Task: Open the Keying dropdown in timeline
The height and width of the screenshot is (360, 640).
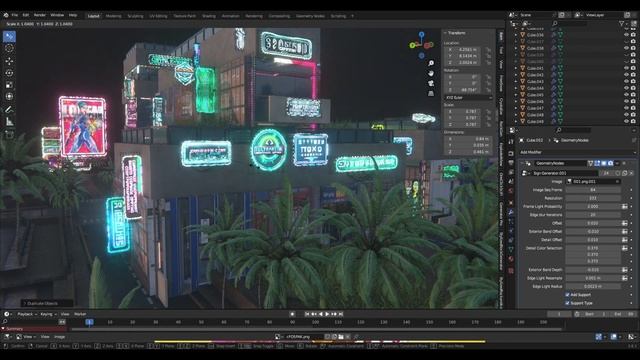Action: point(48,314)
